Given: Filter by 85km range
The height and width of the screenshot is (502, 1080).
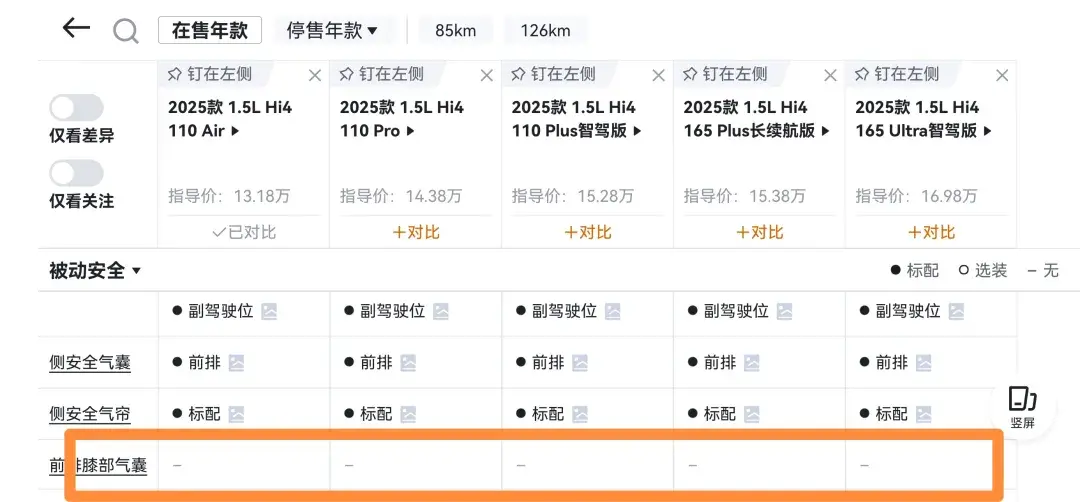Looking at the screenshot, I should [455, 30].
